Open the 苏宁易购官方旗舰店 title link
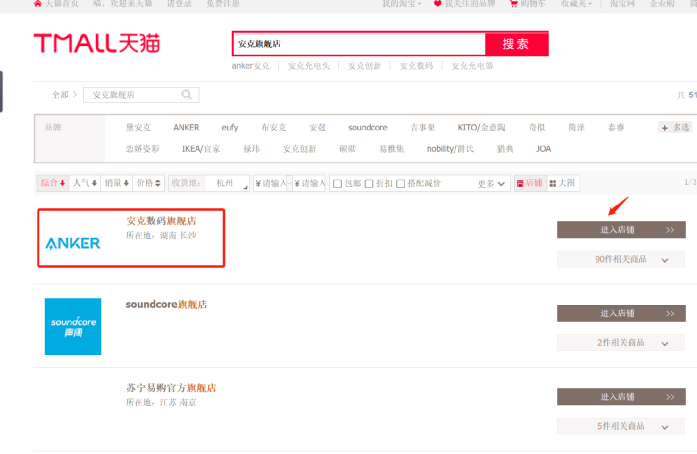The width and height of the screenshot is (697, 454). coord(171,388)
